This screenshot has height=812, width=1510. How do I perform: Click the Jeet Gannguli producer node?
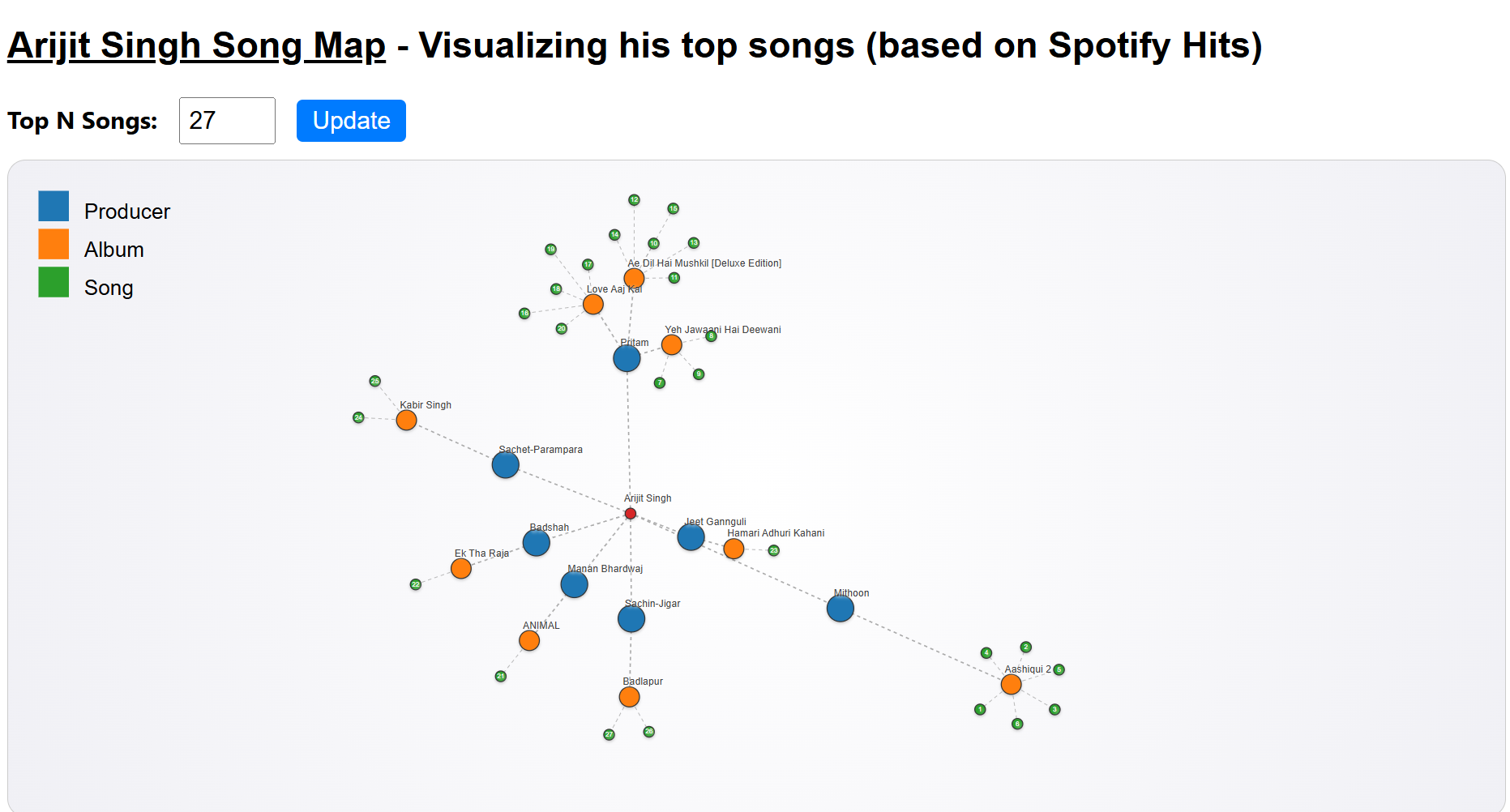691,536
